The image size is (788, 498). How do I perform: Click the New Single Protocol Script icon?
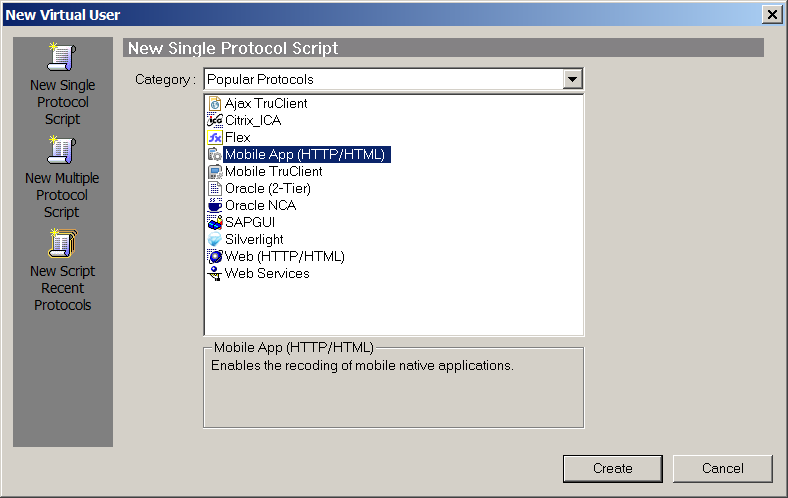(x=62, y=57)
